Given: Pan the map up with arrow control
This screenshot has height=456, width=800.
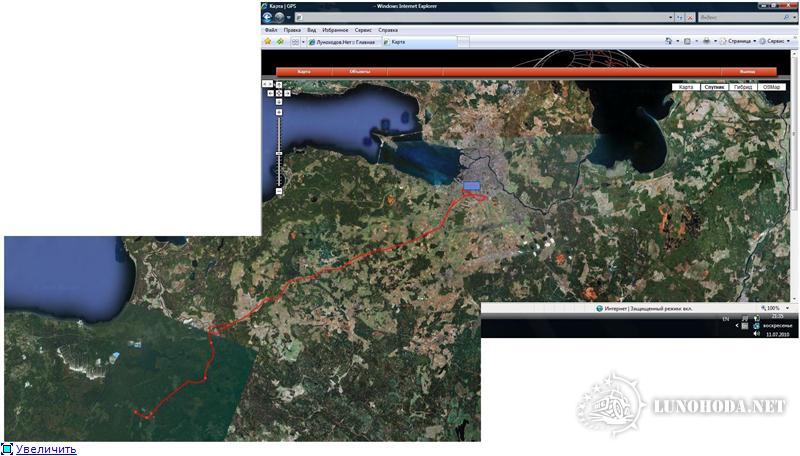Looking at the screenshot, I should (279, 85).
